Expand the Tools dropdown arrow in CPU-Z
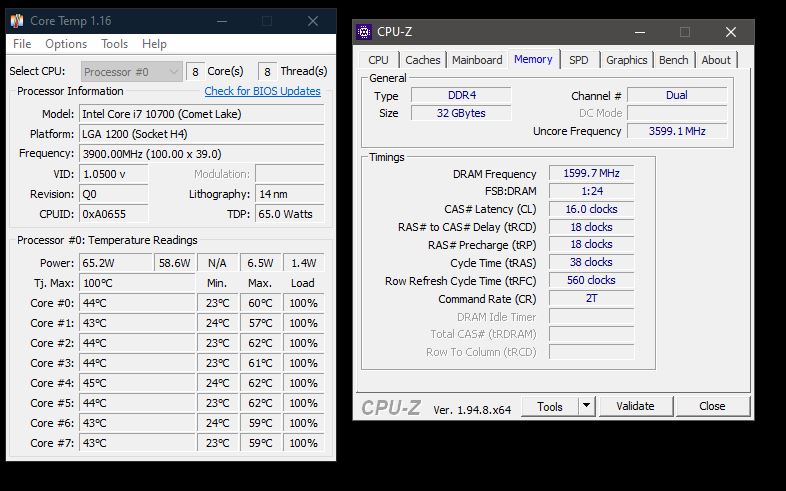786x491 pixels. pyautogui.click(x=586, y=406)
